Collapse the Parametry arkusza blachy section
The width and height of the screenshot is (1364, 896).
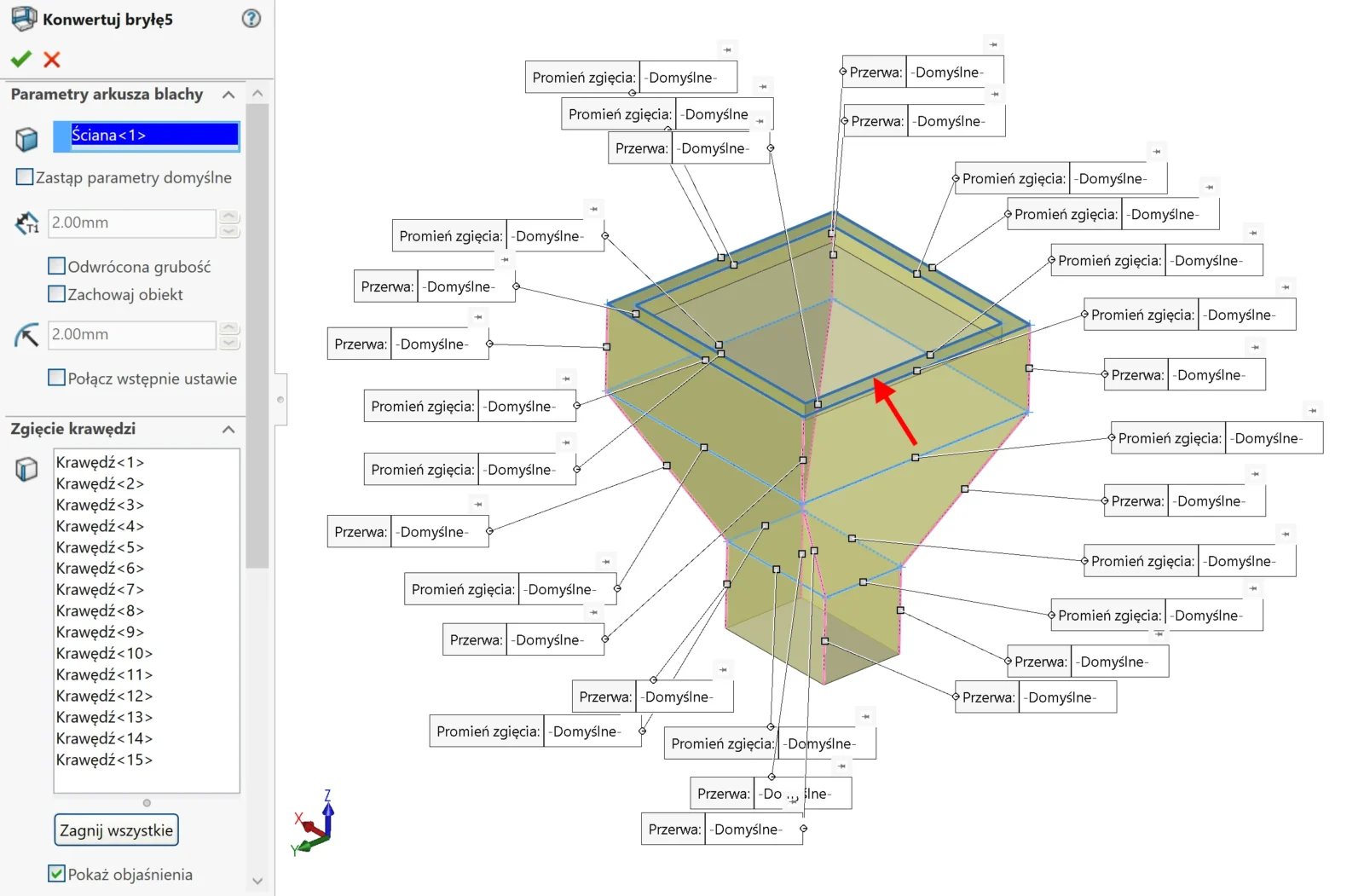228,95
